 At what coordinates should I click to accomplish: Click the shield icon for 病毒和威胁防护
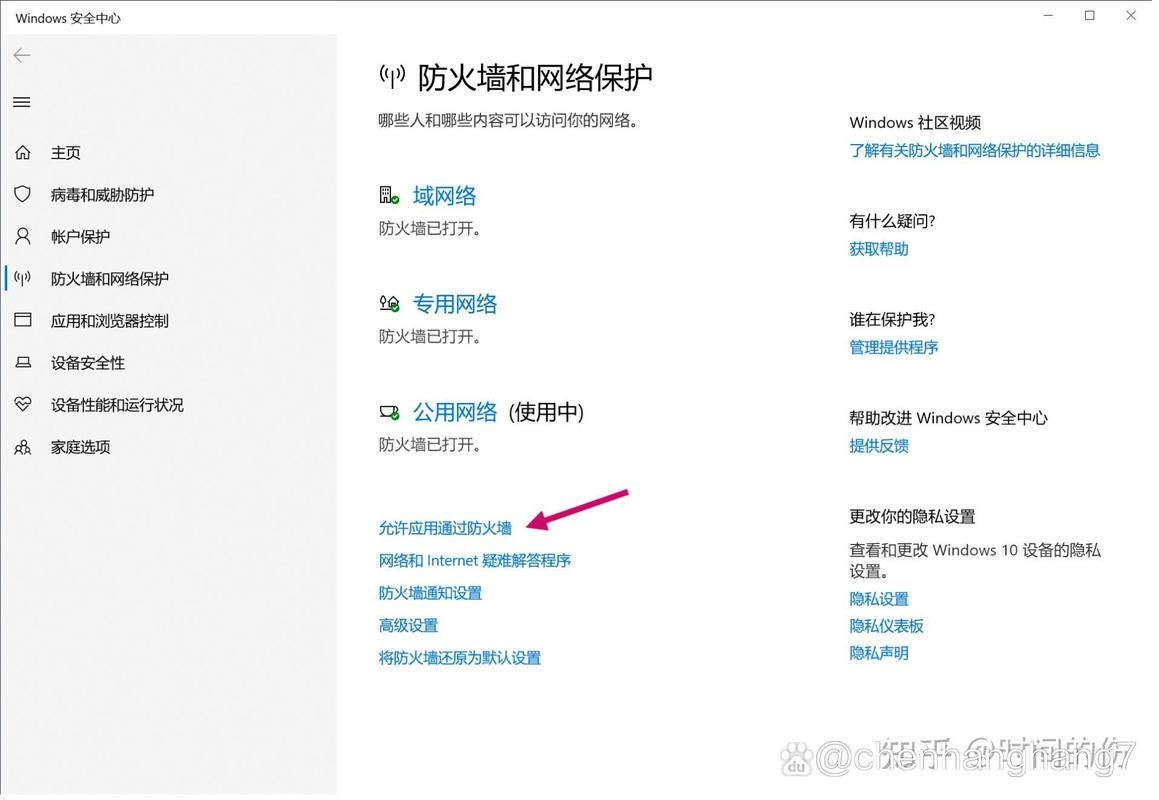(x=23, y=194)
